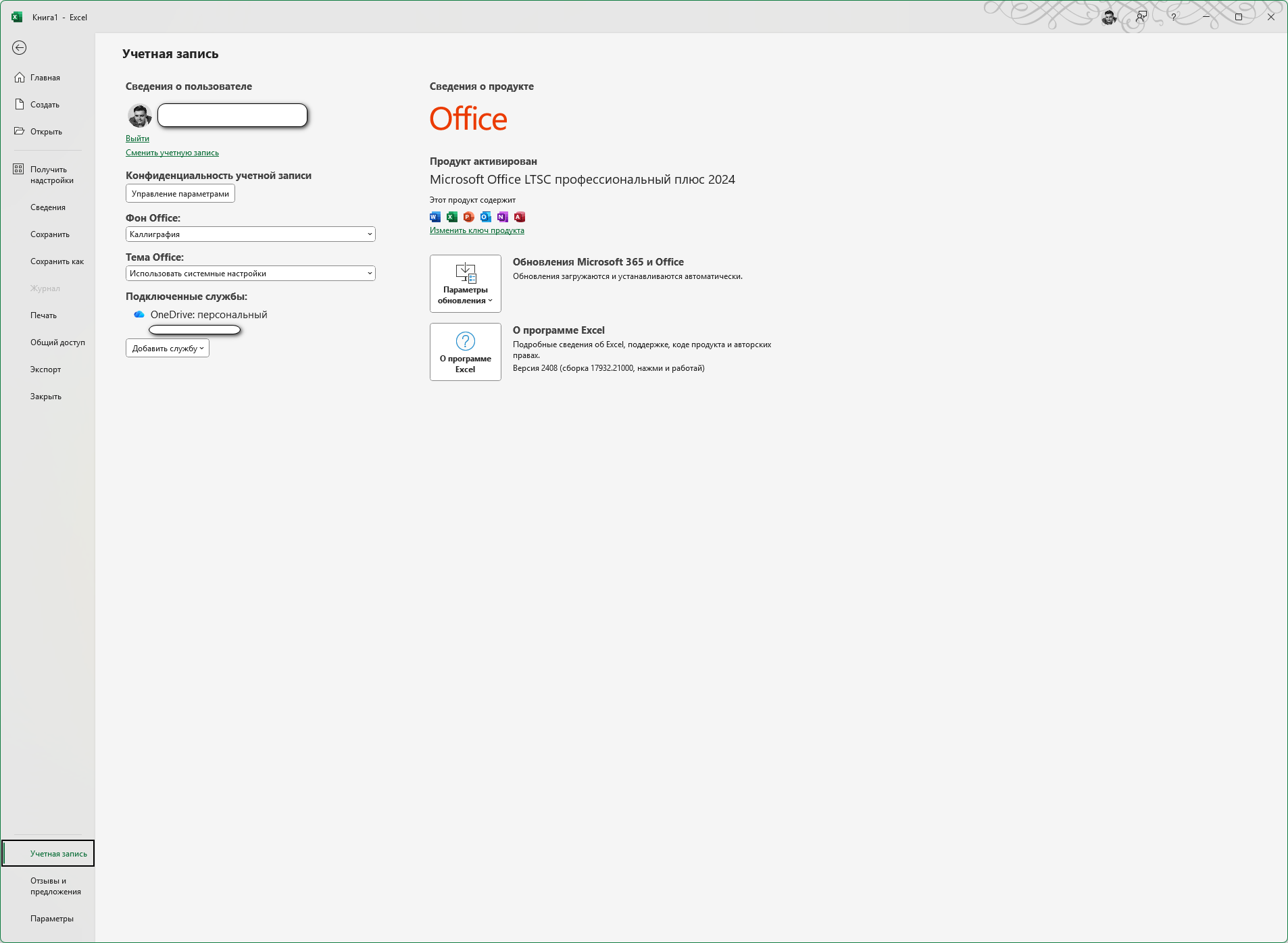Viewport: 1288px width, 943px height.
Task: Click the О программе Excel button
Action: pyautogui.click(x=466, y=352)
